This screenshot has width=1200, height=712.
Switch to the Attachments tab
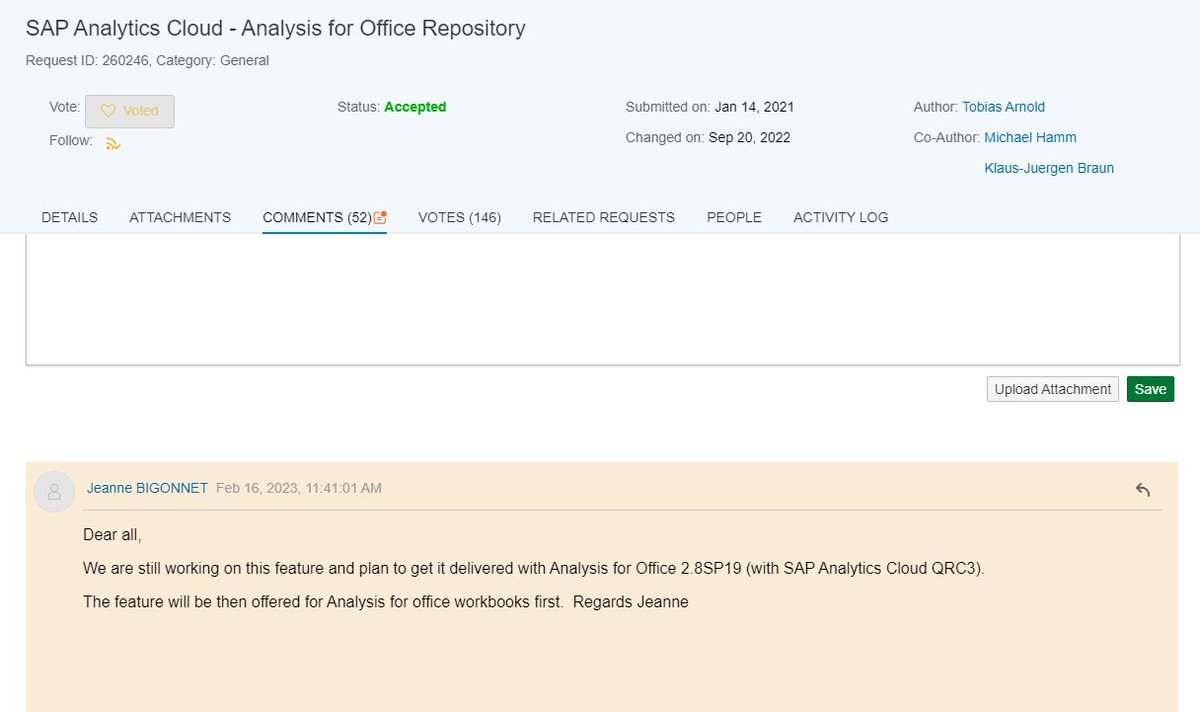tap(180, 217)
